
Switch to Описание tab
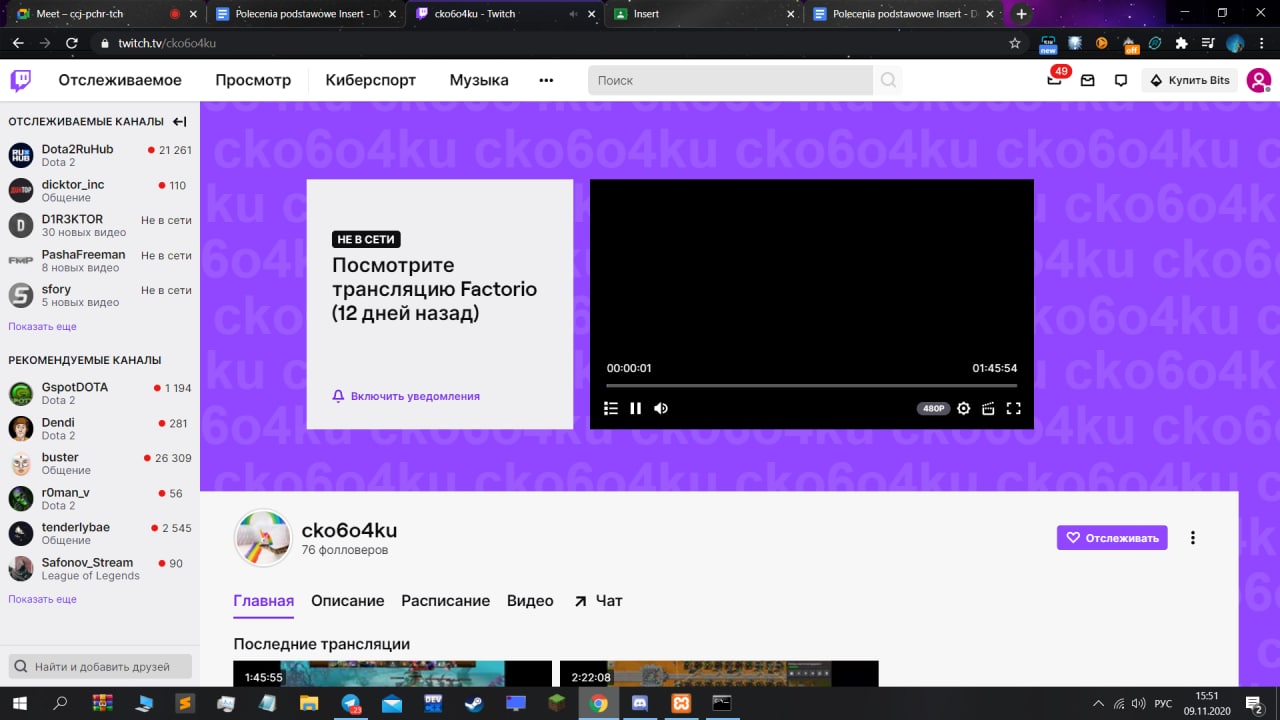pyautogui.click(x=347, y=601)
